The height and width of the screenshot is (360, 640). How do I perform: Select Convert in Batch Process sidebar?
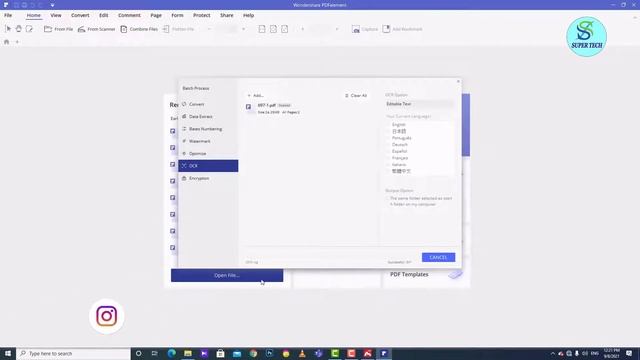pyautogui.click(x=208, y=104)
